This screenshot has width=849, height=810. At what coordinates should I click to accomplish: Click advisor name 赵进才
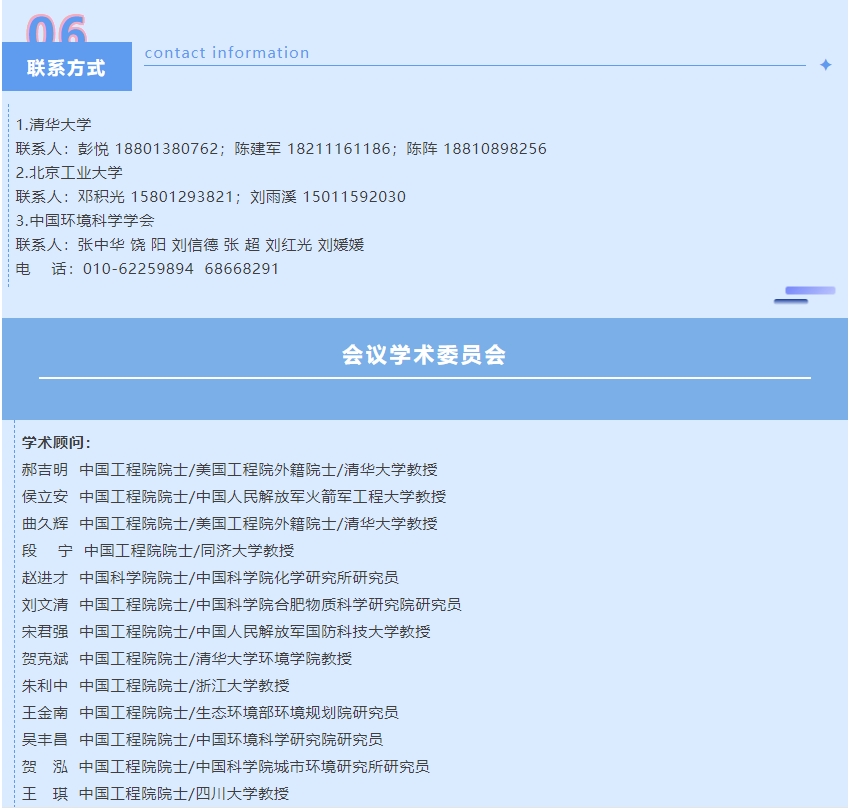[45, 578]
